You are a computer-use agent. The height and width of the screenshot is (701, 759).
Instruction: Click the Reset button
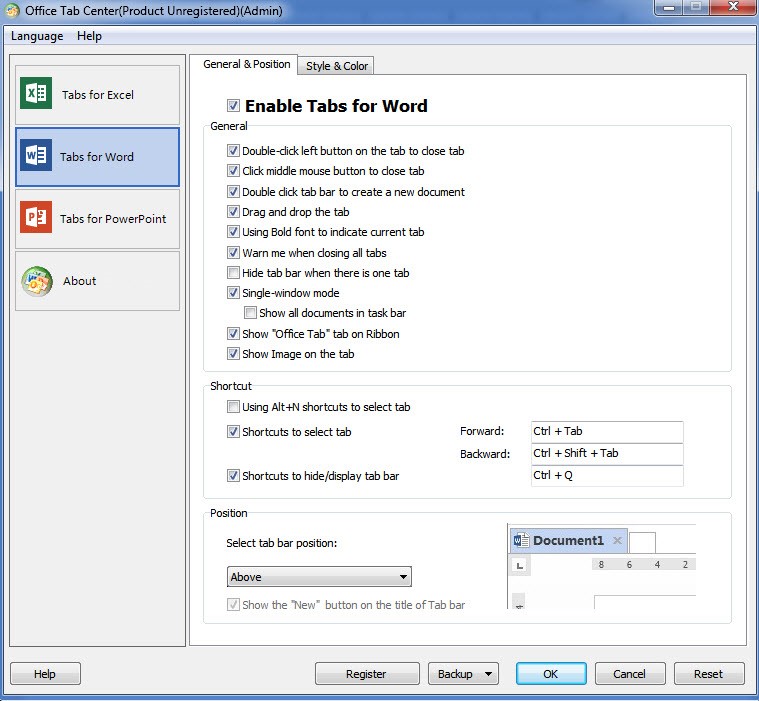tap(709, 674)
